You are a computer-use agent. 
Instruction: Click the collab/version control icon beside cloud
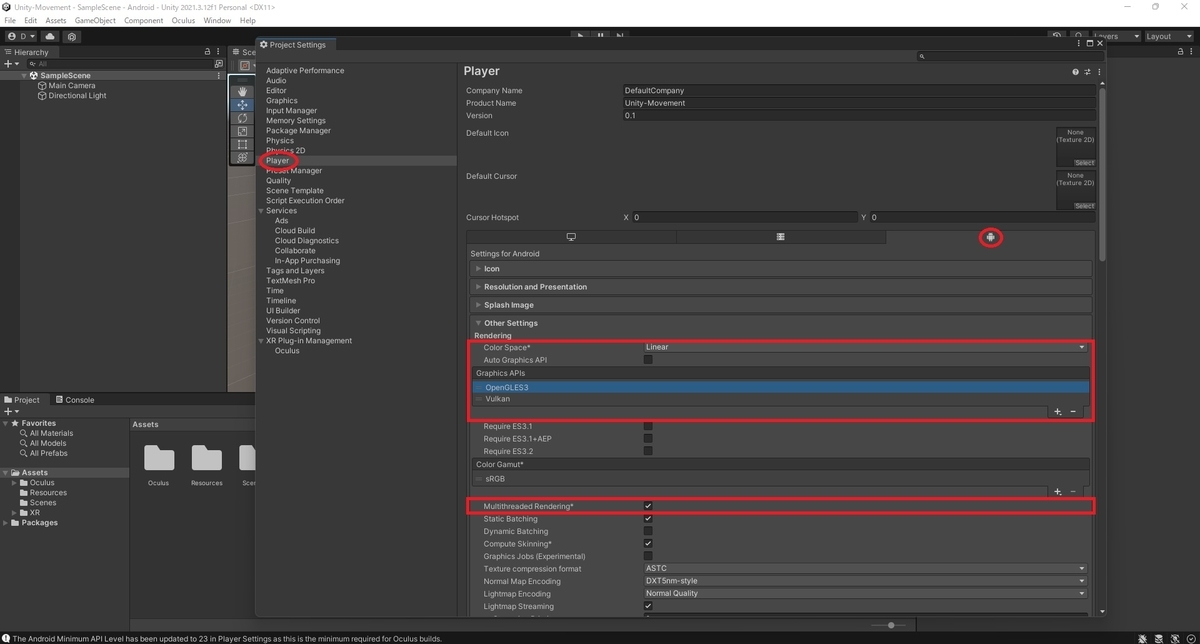[72, 36]
